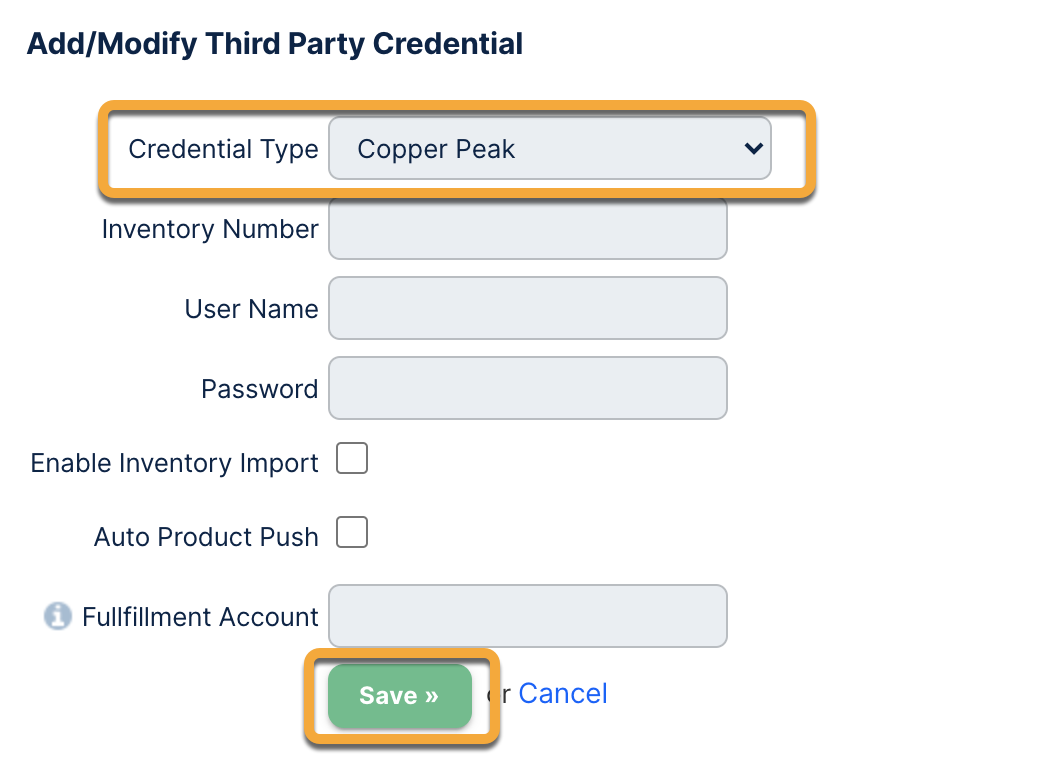This screenshot has height=758, width=1046.
Task: Tick the Auto Product Push checkbox
Action: coord(352,533)
